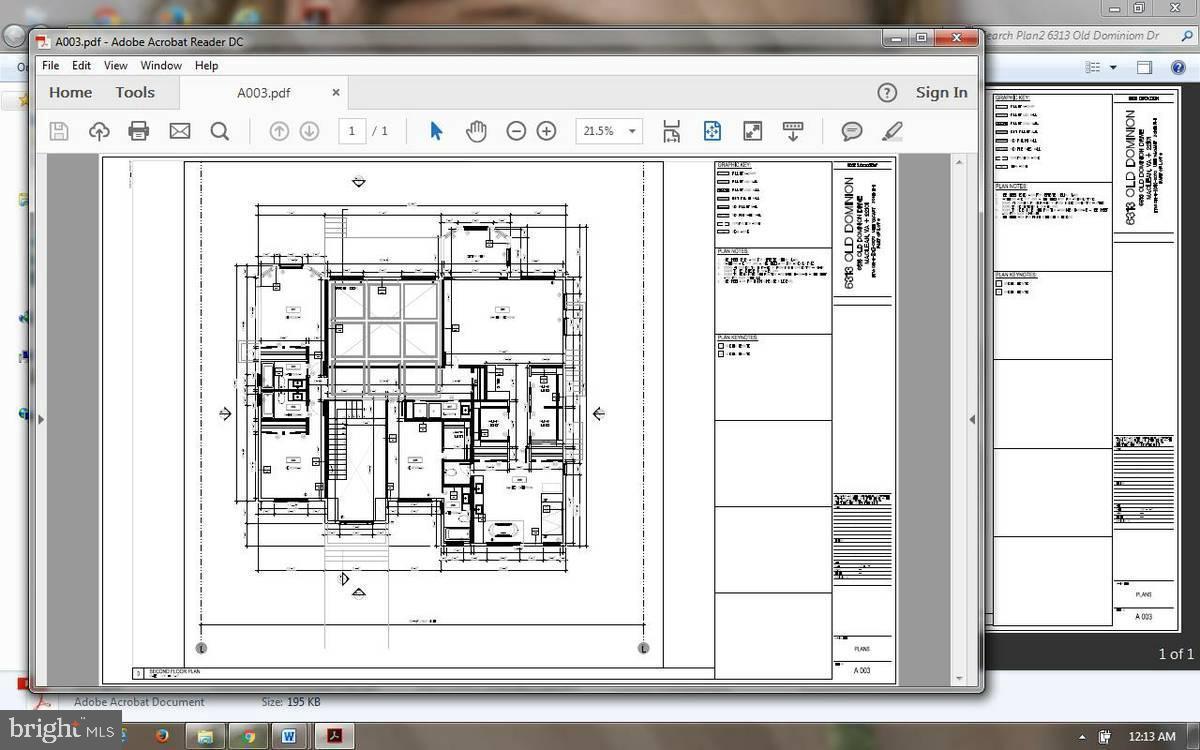Click the upload to cloud icon
Image resolution: width=1200 pixels, height=750 pixels.
point(99,131)
